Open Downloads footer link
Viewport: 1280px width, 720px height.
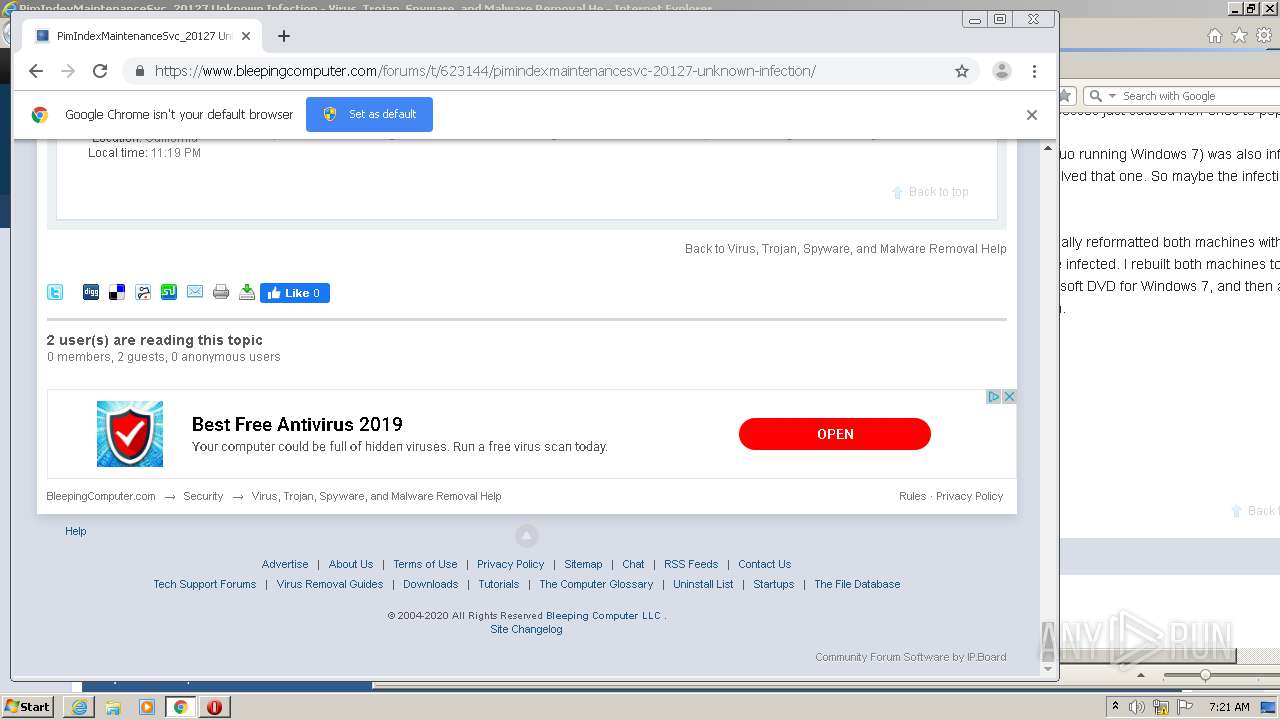coord(431,584)
